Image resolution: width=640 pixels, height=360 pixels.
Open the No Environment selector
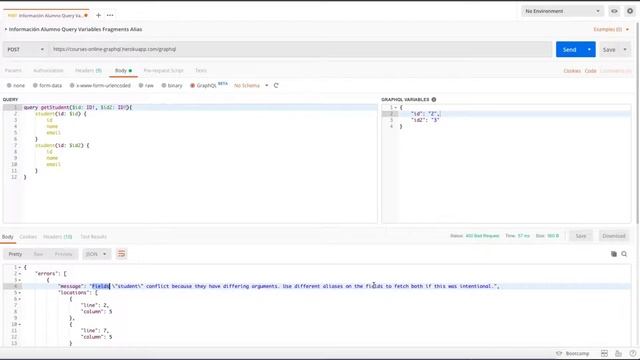pyautogui.click(x=562, y=11)
